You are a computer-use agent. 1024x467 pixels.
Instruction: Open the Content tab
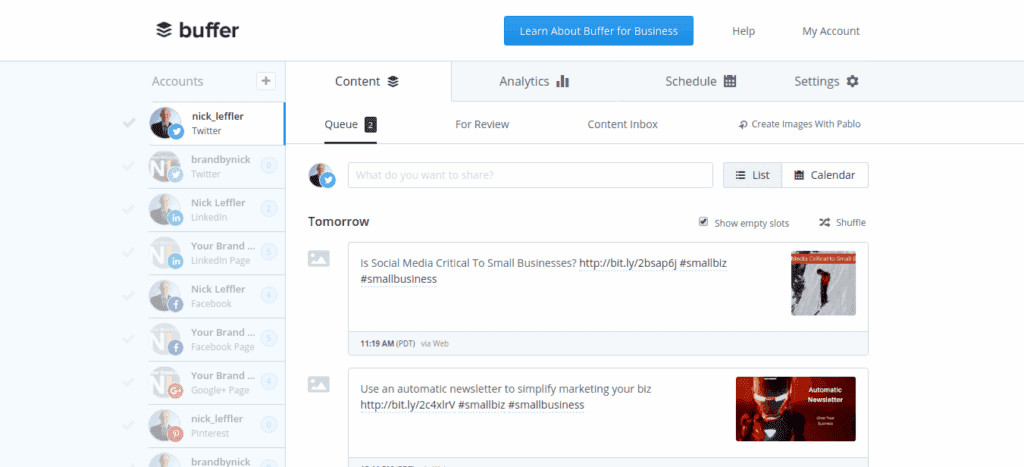coord(367,81)
